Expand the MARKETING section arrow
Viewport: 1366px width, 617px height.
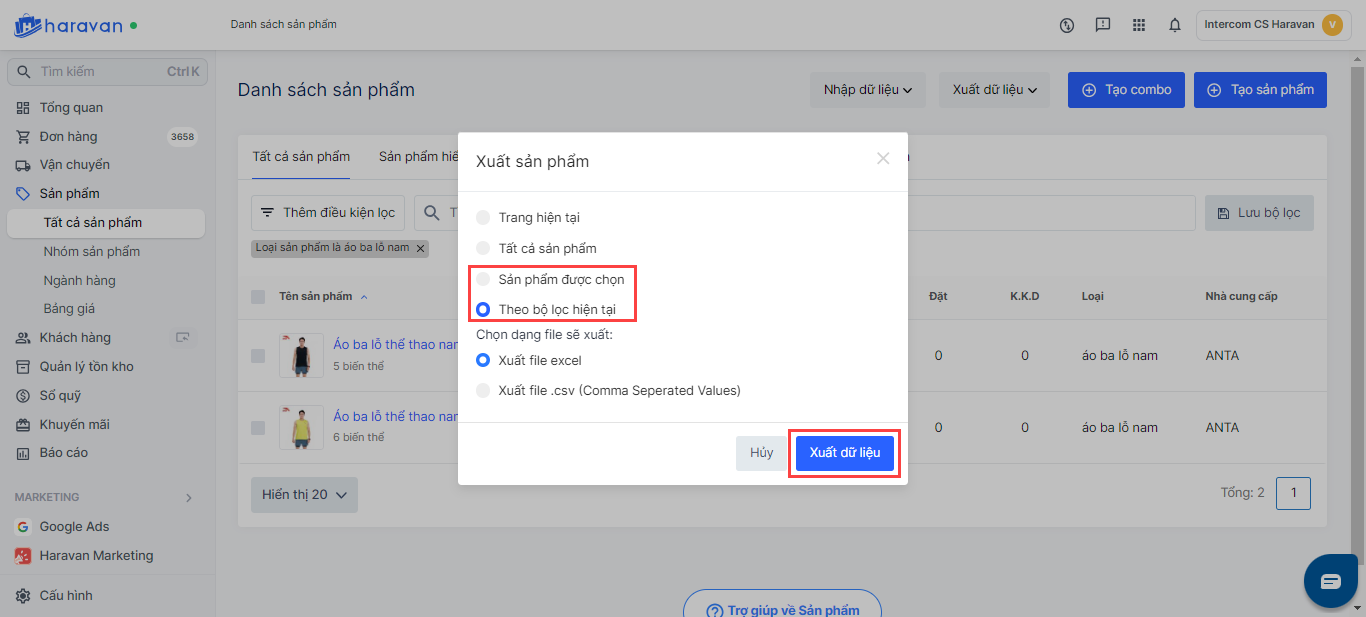(189, 498)
